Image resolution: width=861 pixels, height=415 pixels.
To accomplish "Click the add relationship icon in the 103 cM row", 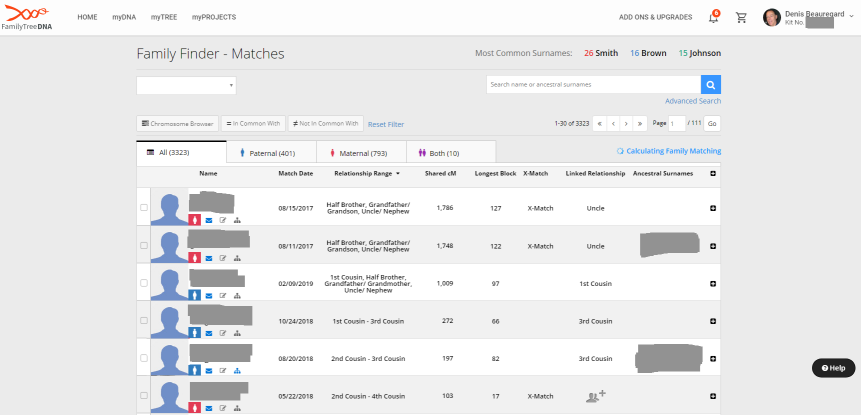I will (595, 396).
